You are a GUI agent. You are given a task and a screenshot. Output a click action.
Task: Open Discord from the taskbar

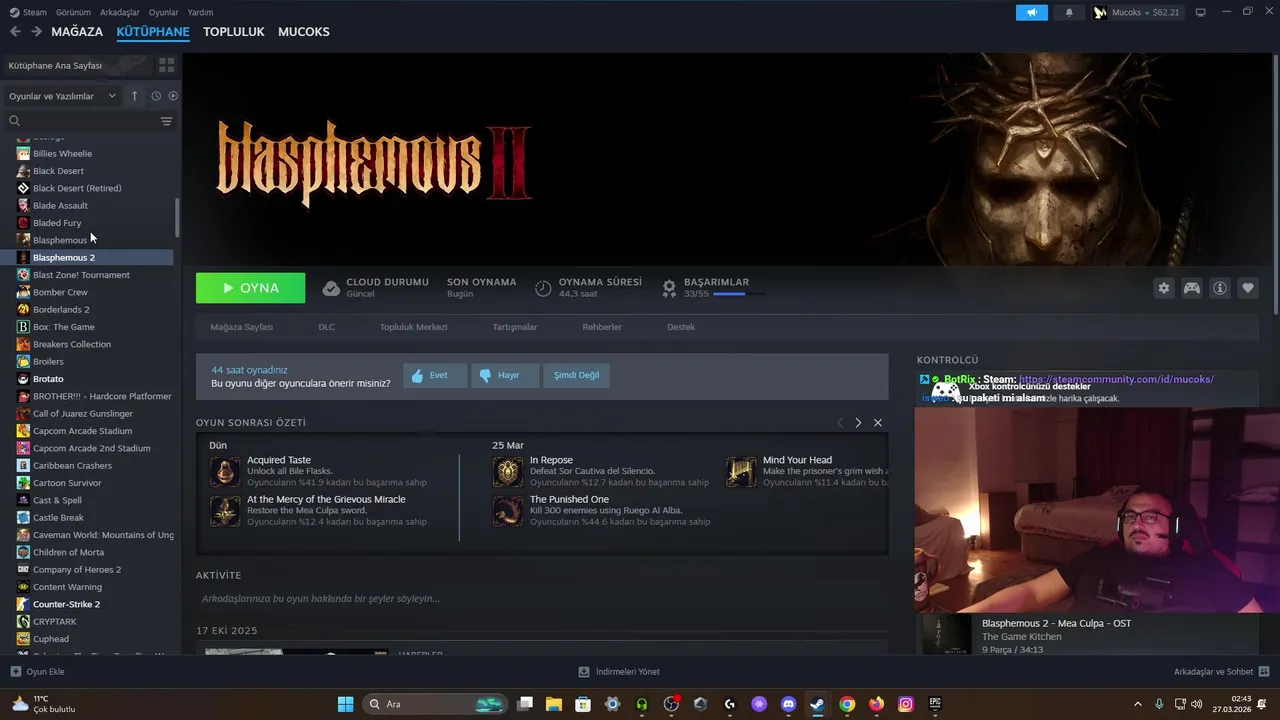tap(788, 704)
